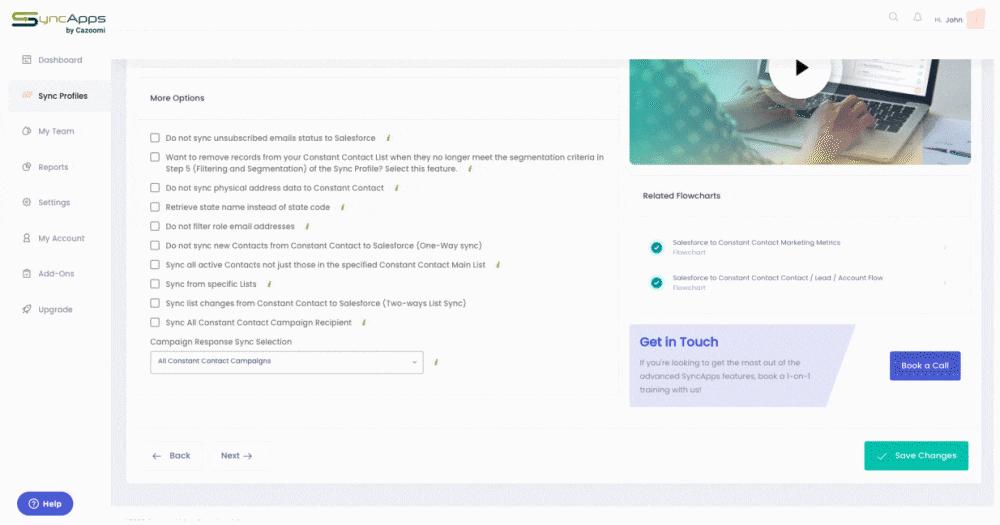Viewport: 1000px width, 525px height.
Task: Click Save Changes button
Action: click(x=916, y=456)
